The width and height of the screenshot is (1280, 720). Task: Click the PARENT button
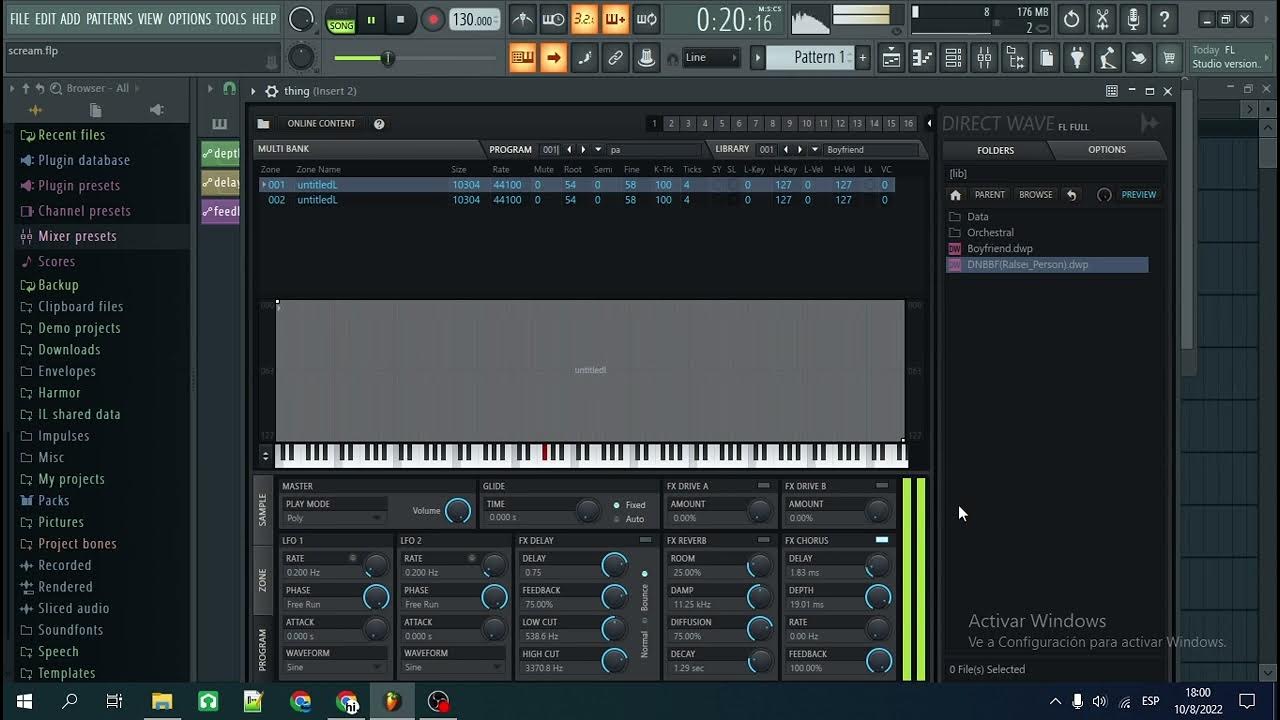point(990,195)
